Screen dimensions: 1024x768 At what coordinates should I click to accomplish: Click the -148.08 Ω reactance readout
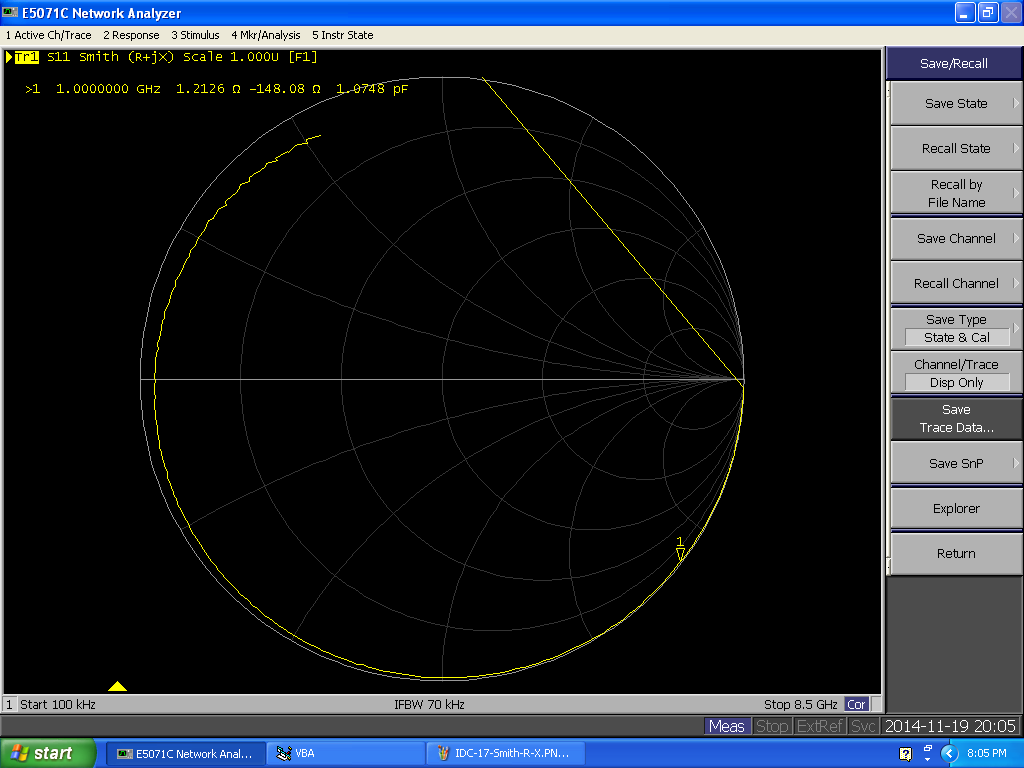pyautogui.click(x=285, y=89)
